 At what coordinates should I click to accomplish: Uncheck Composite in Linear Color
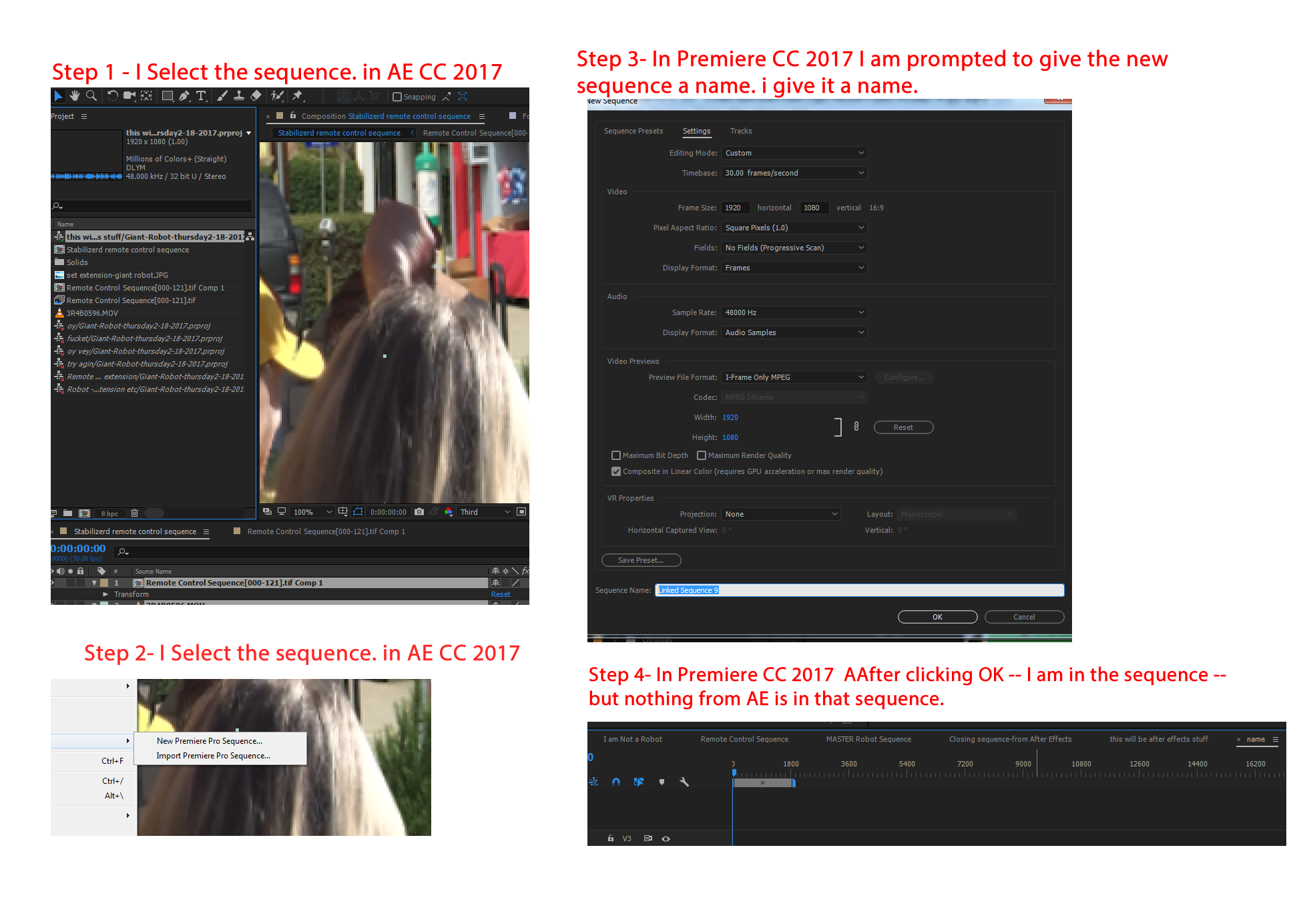click(616, 471)
